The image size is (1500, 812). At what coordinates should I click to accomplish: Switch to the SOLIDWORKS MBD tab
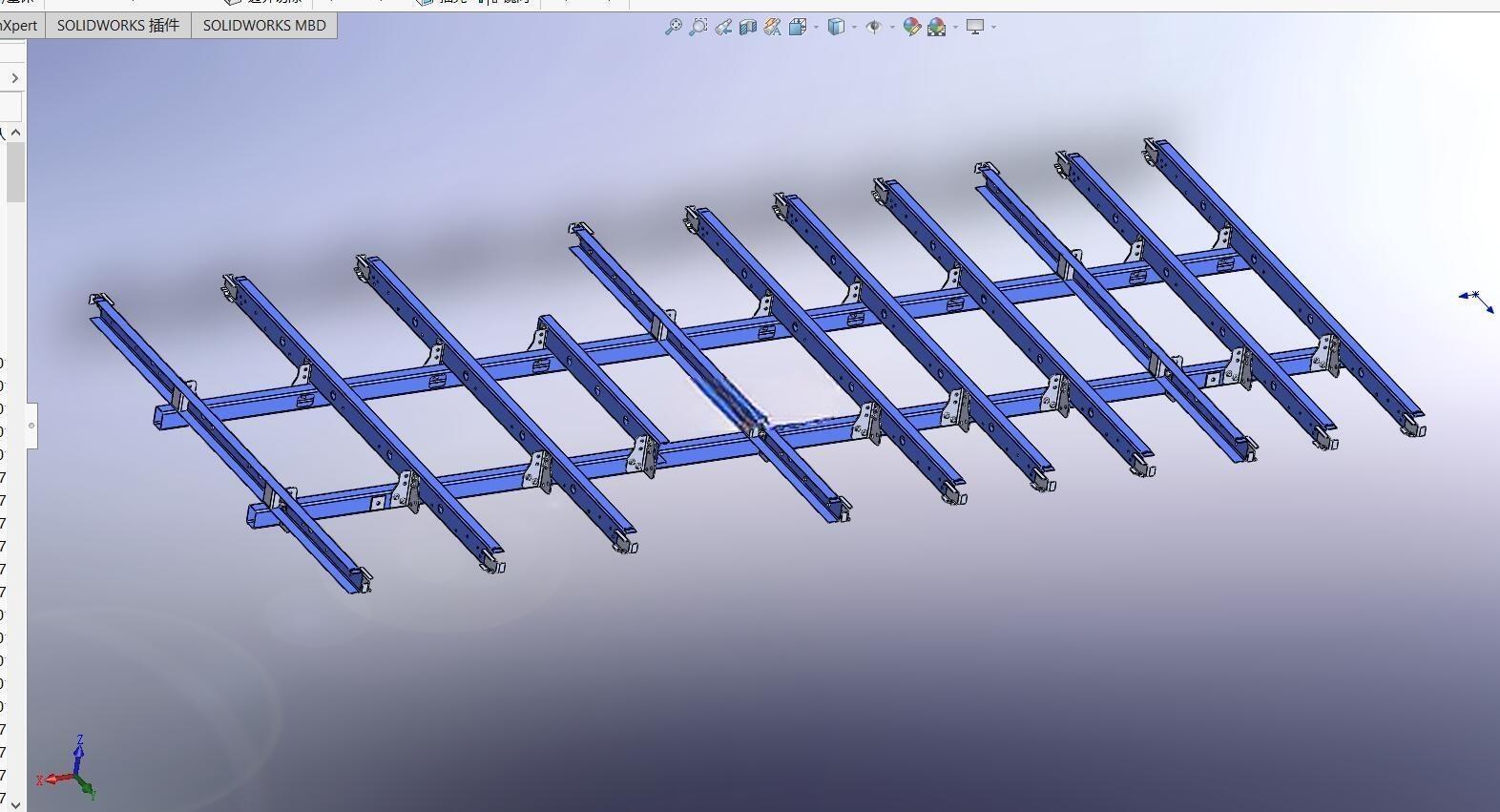point(264,26)
